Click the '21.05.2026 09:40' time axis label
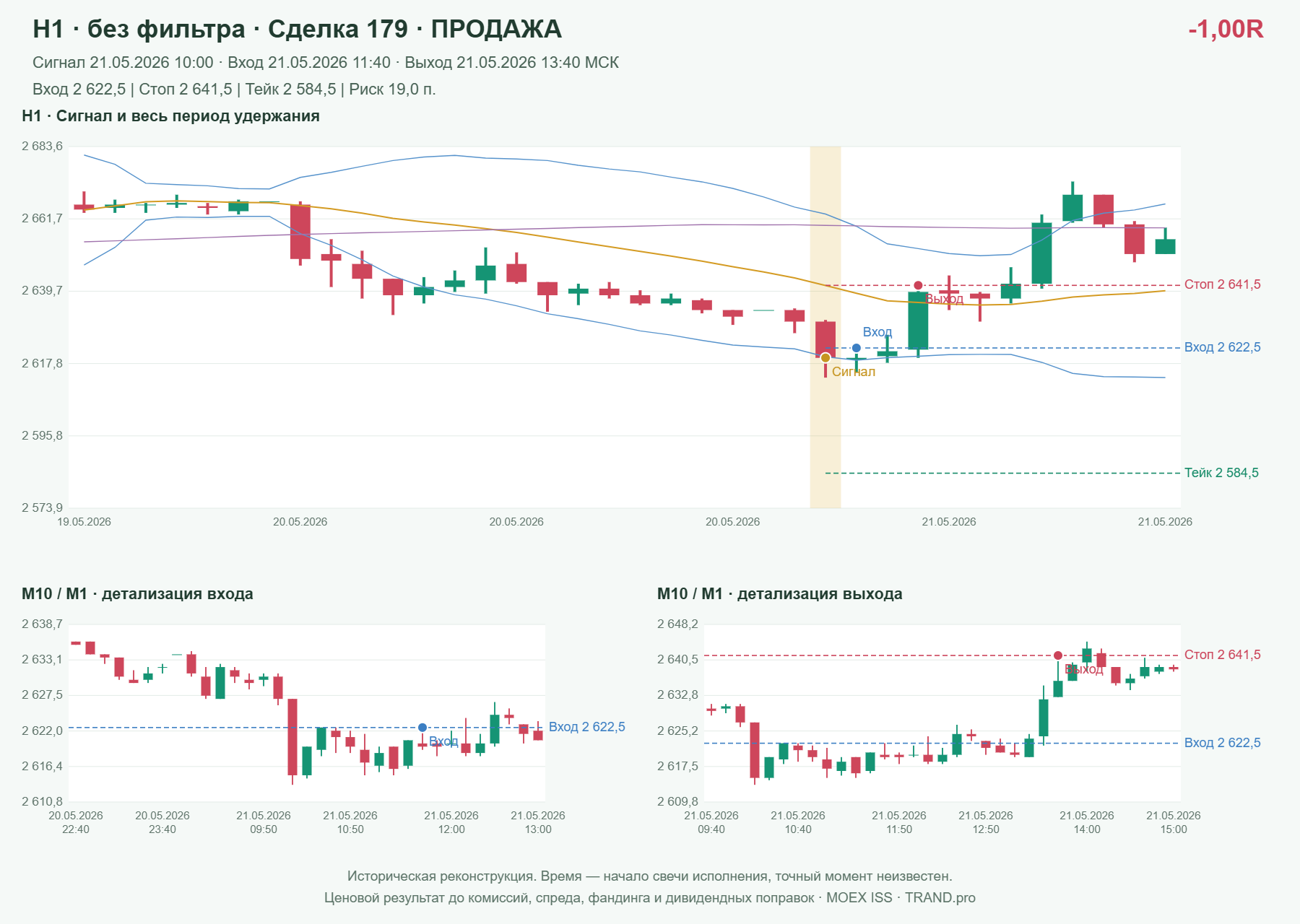 pyautogui.click(x=711, y=822)
